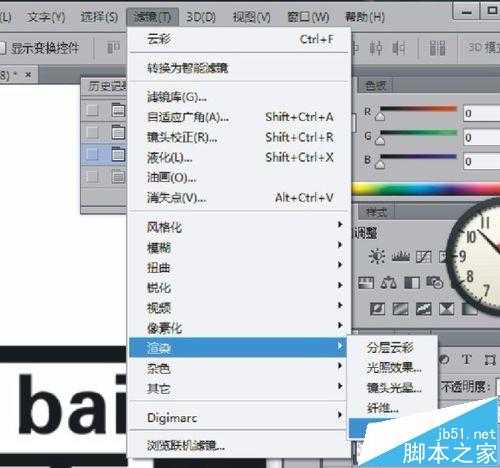The image size is (500, 468).
Task: Open 滤镜库(G)... from the filter menu
Action: pos(238,97)
